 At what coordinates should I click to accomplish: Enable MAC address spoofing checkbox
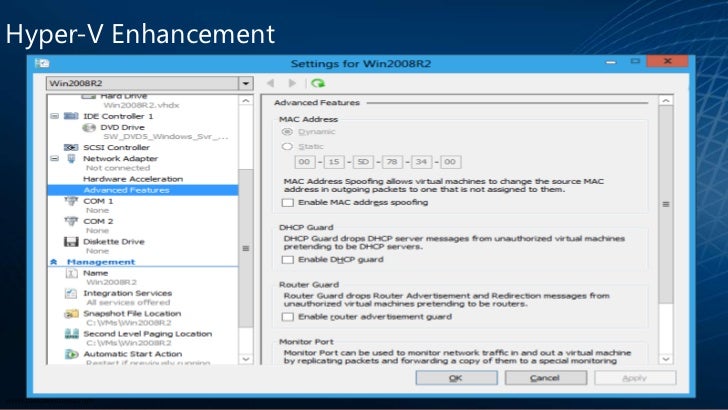tap(288, 202)
